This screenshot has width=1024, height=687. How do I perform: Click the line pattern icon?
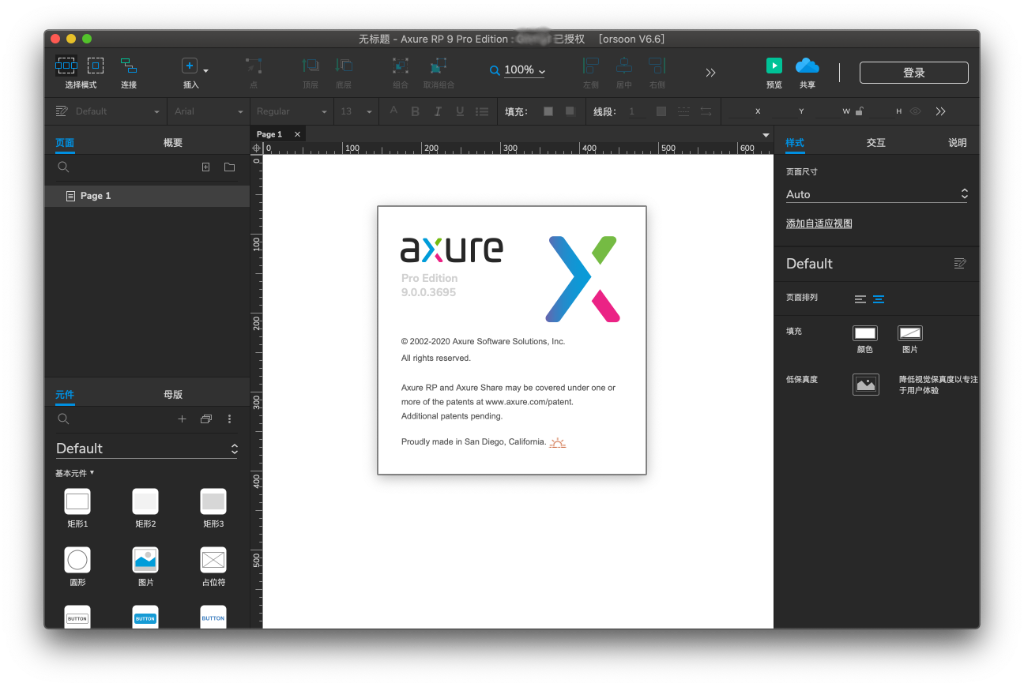click(683, 112)
